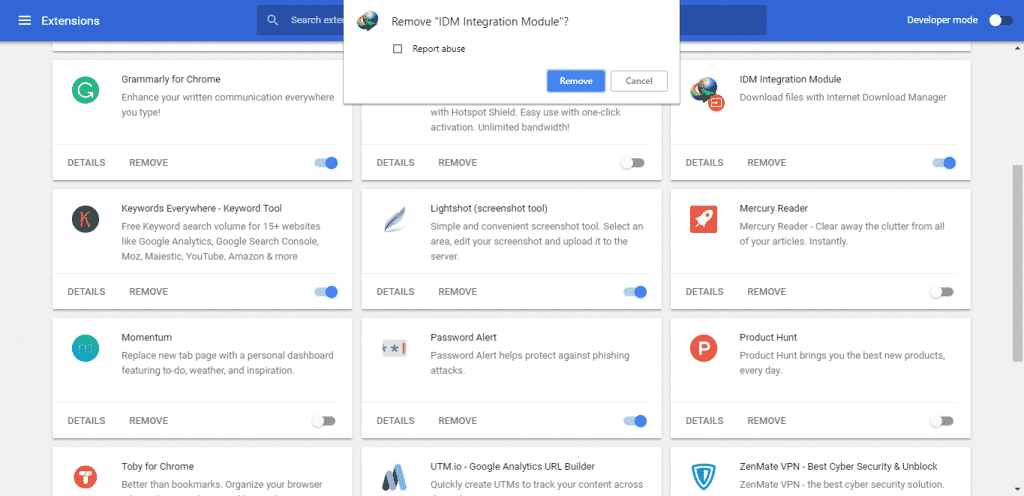This screenshot has width=1024, height=496.
Task: Open Details for Keywords Everywhere
Action: (86, 292)
